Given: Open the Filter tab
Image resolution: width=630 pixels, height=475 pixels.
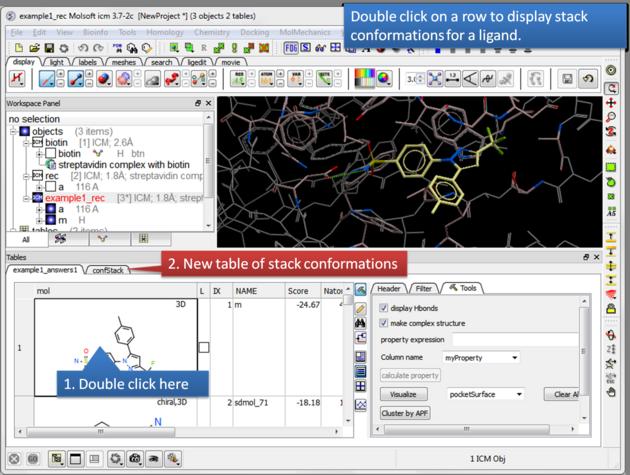Looking at the screenshot, I should pos(424,288).
